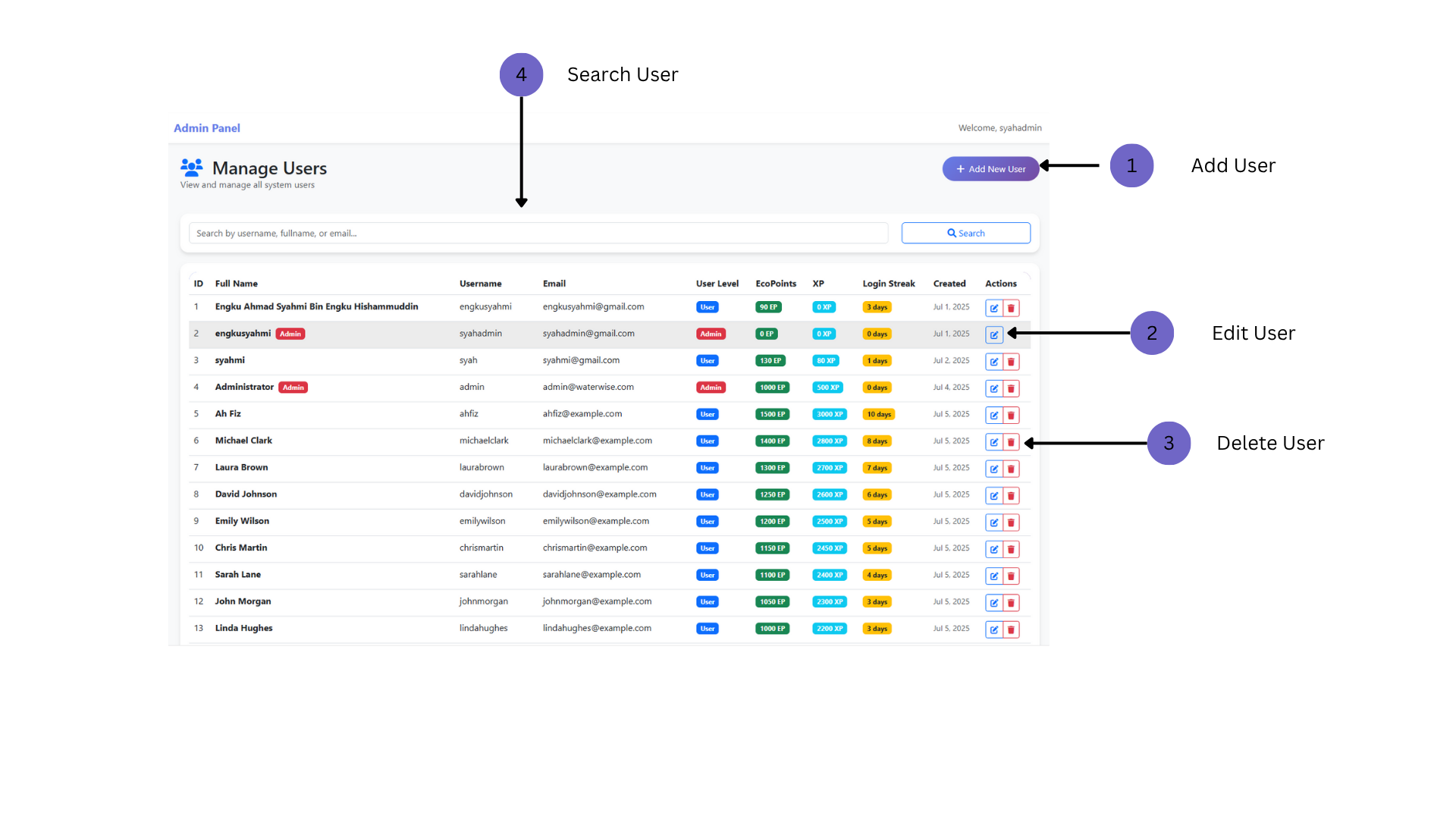Click email laurabrown@example.com
1456x819 pixels.
click(595, 467)
